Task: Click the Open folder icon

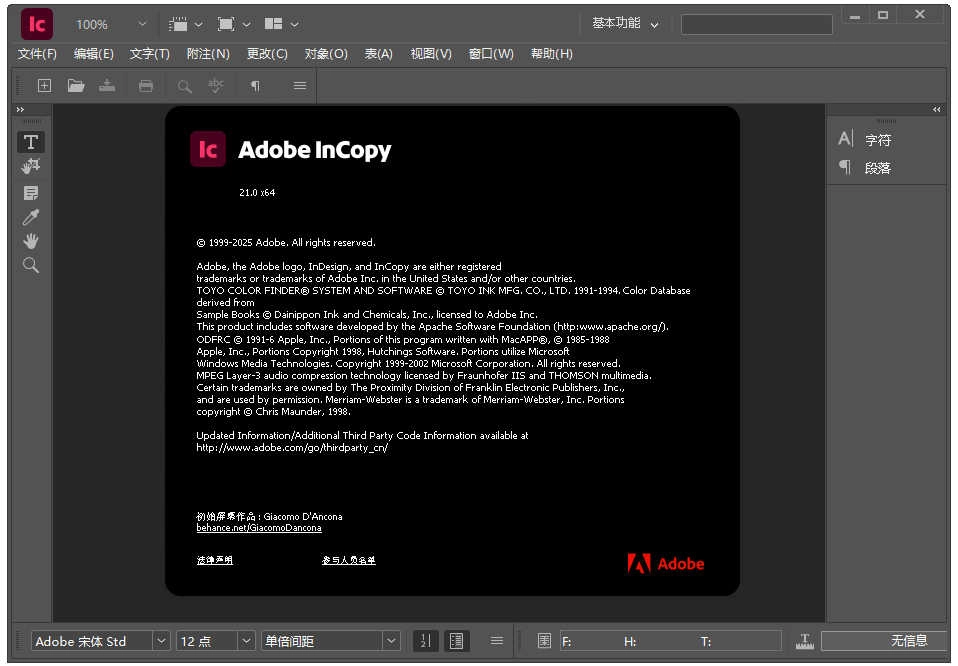Action: click(x=76, y=86)
